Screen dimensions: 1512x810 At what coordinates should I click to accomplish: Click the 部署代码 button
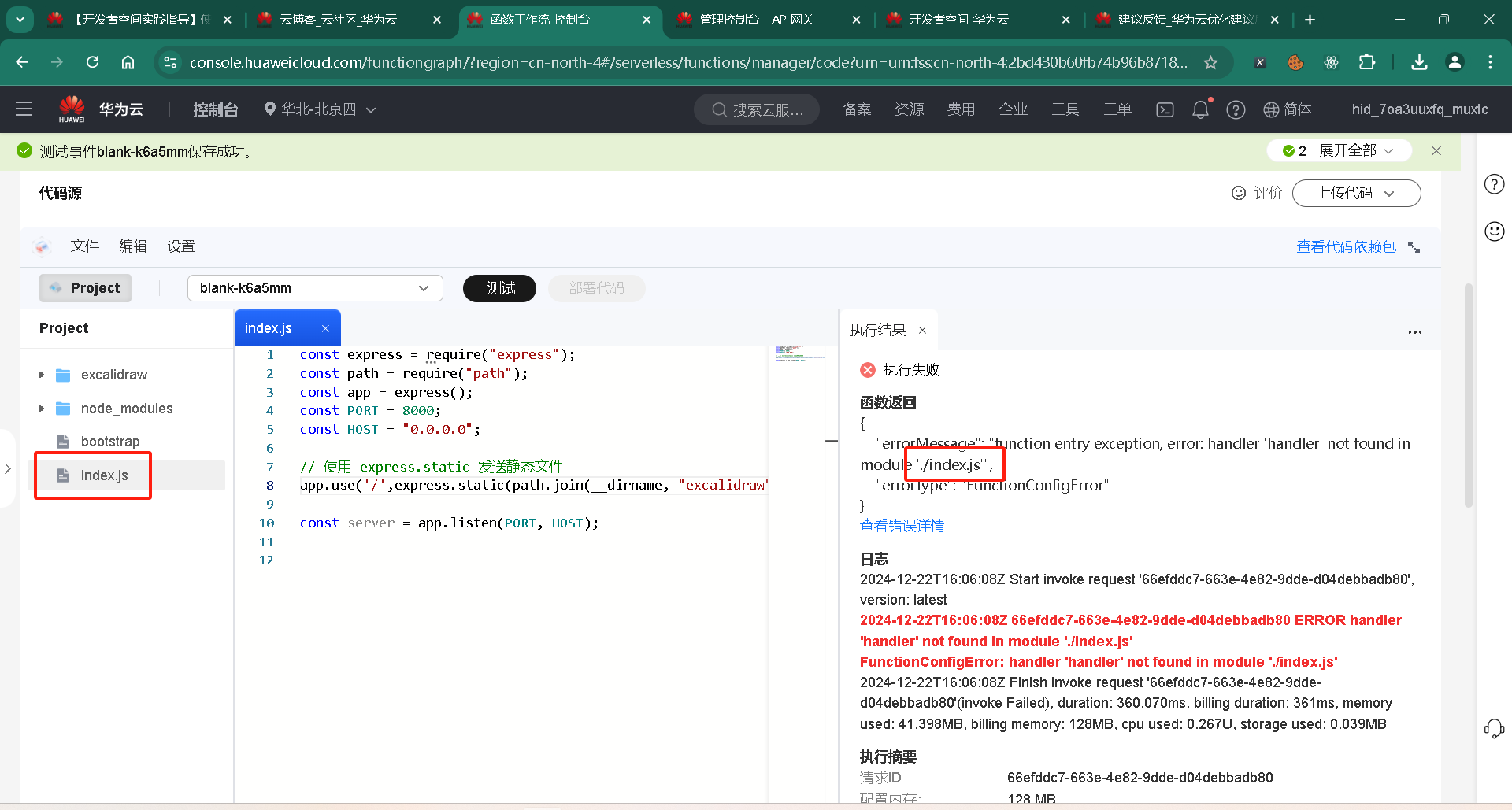[x=596, y=288]
